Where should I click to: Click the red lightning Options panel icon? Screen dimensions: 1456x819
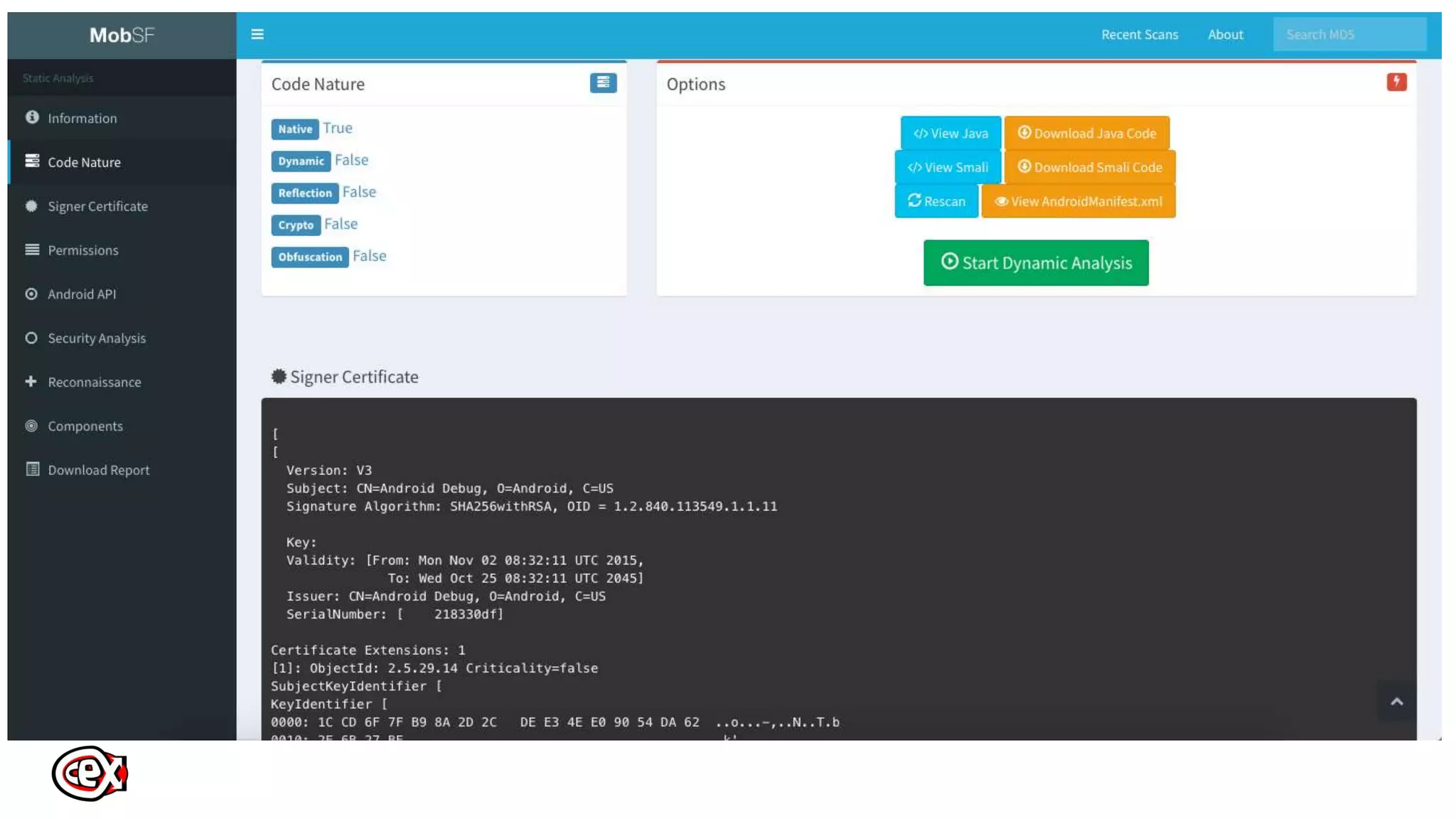click(1396, 82)
